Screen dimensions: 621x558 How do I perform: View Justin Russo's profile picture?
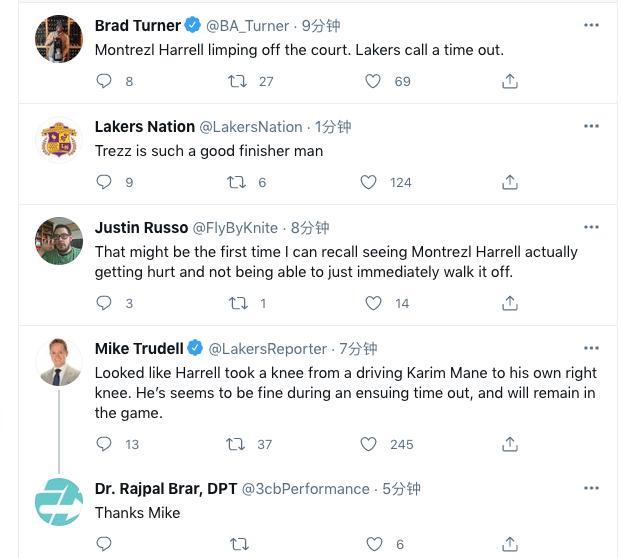tap(59, 240)
